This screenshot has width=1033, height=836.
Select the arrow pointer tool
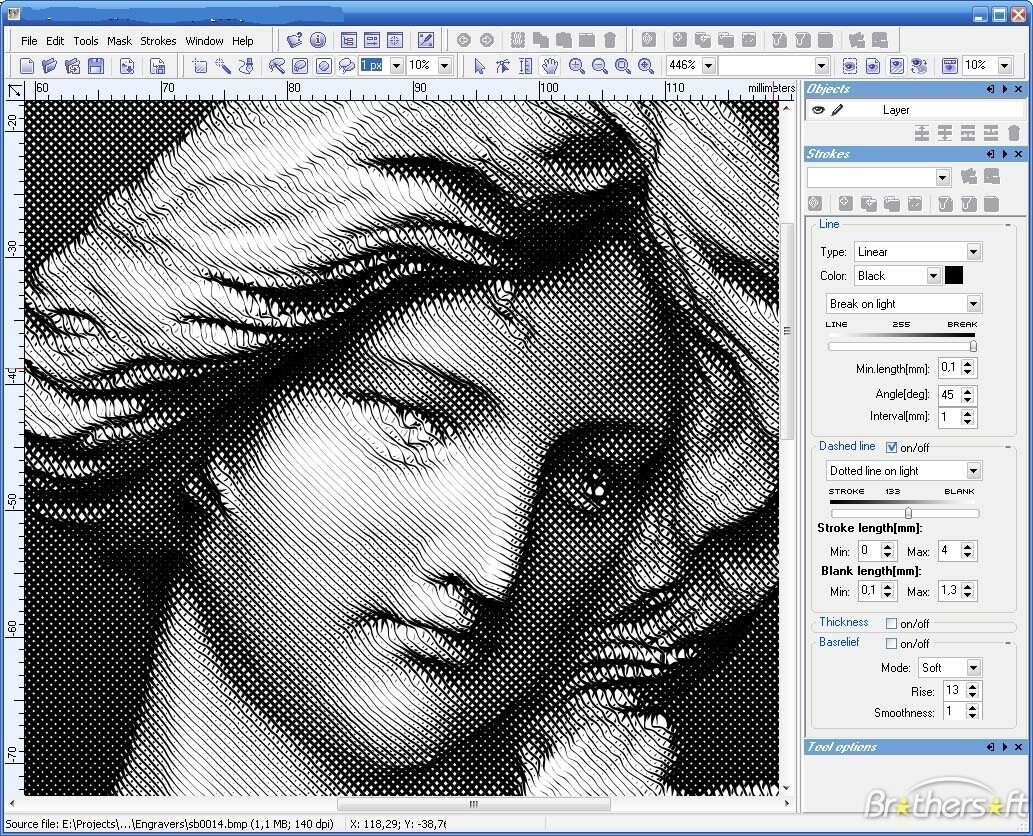pos(479,66)
